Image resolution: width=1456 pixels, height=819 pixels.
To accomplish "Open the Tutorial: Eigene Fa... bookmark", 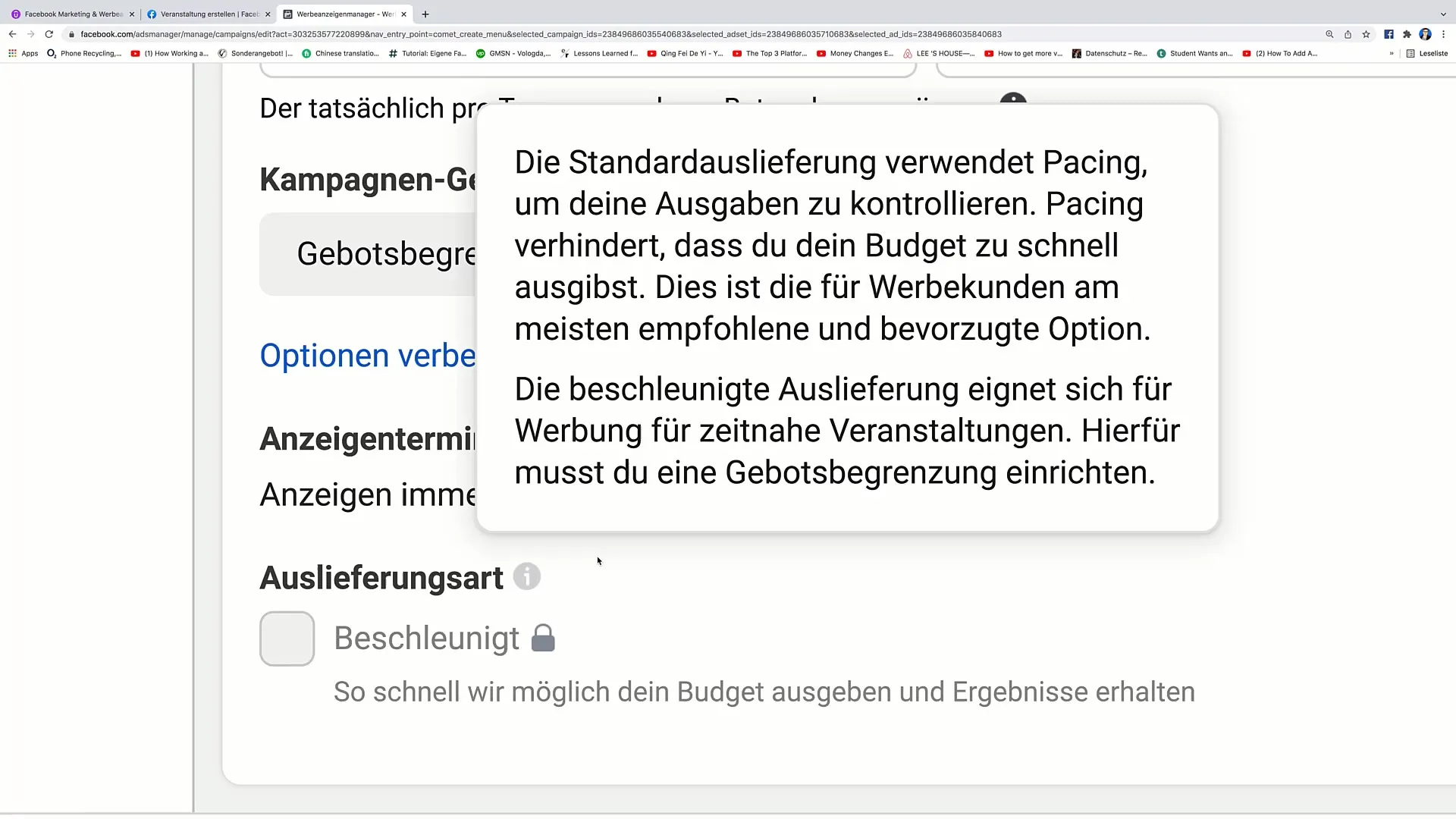I will [x=428, y=54].
